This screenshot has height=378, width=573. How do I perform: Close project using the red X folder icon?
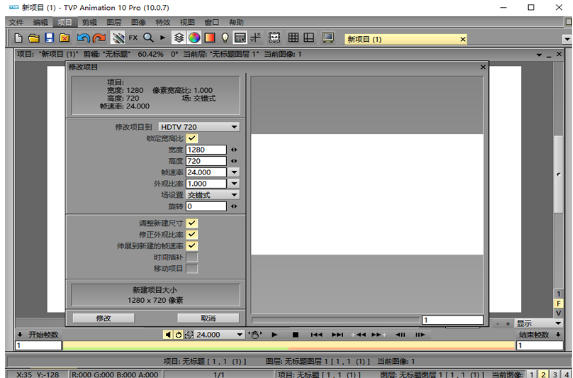65,38
